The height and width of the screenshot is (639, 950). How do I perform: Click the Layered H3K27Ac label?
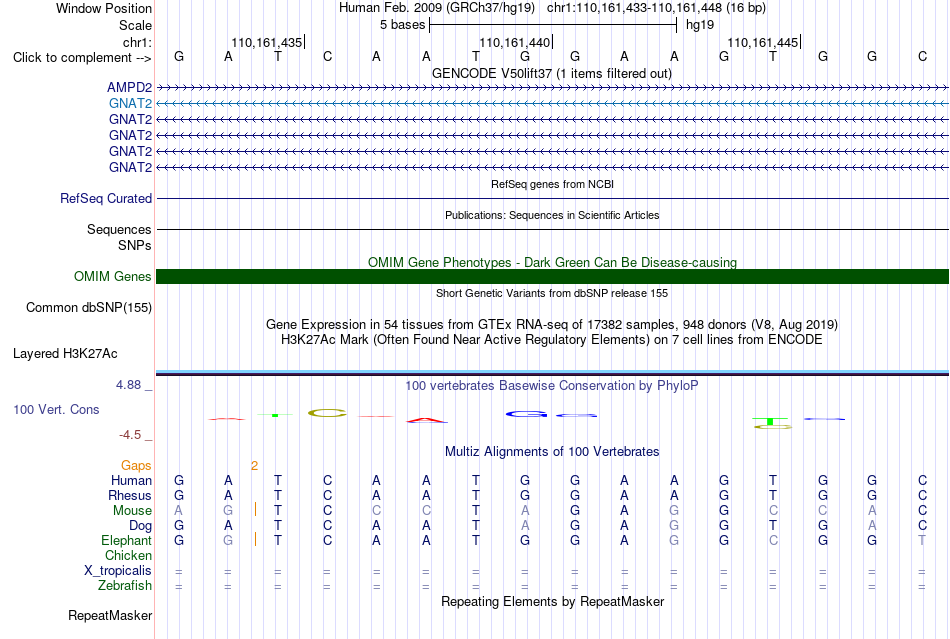click(x=65, y=354)
